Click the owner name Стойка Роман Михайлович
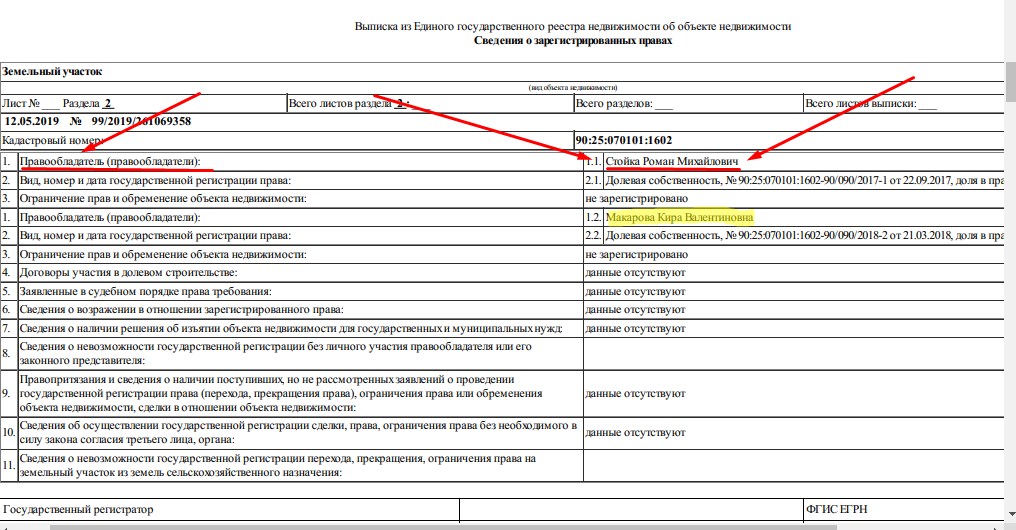The height and width of the screenshot is (530, 1016). coord(672,160)
